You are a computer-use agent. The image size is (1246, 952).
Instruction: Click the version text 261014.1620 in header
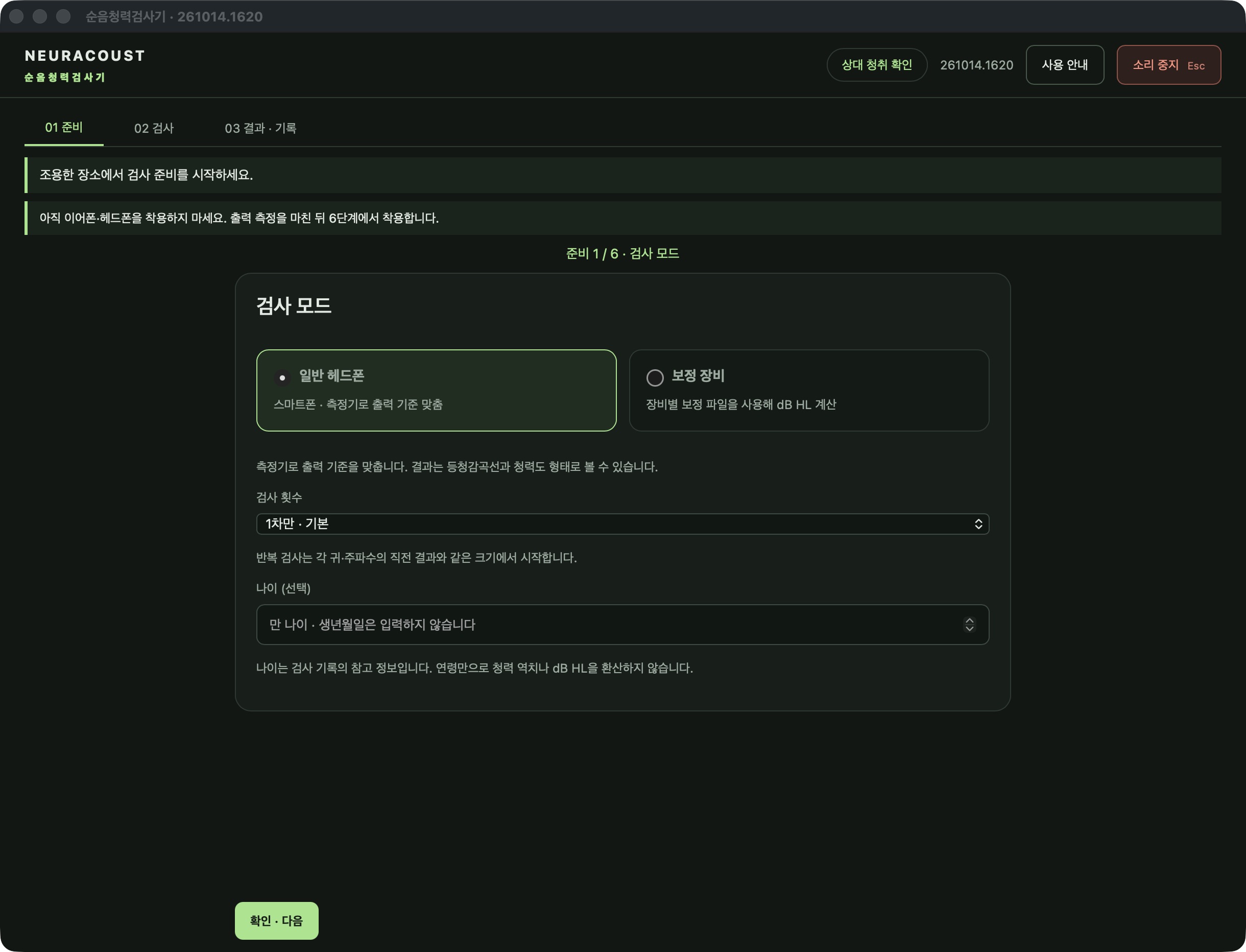pyautogui.click(x=976, y=65)
